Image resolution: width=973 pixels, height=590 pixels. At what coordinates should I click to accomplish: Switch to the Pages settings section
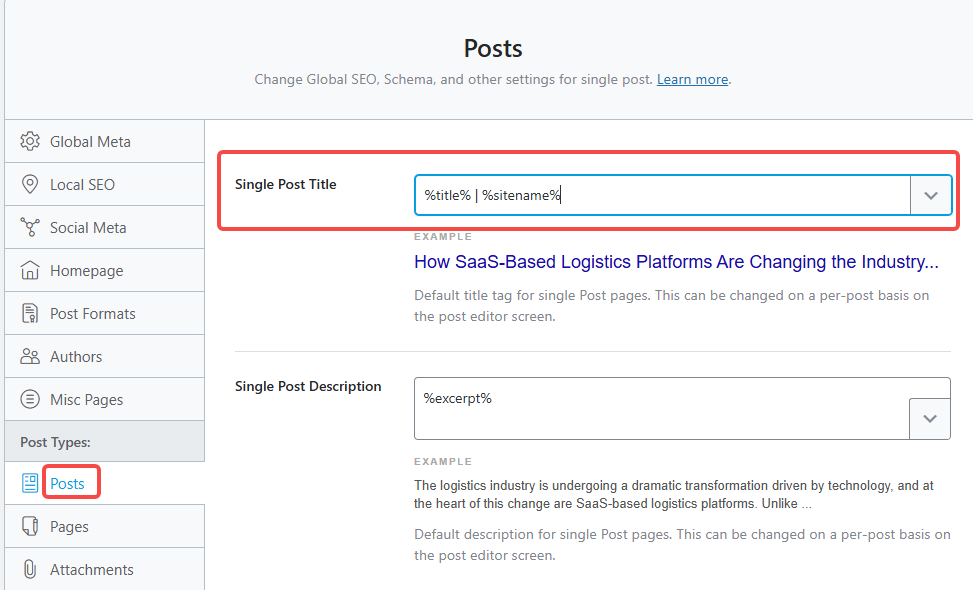pos(69,526)
